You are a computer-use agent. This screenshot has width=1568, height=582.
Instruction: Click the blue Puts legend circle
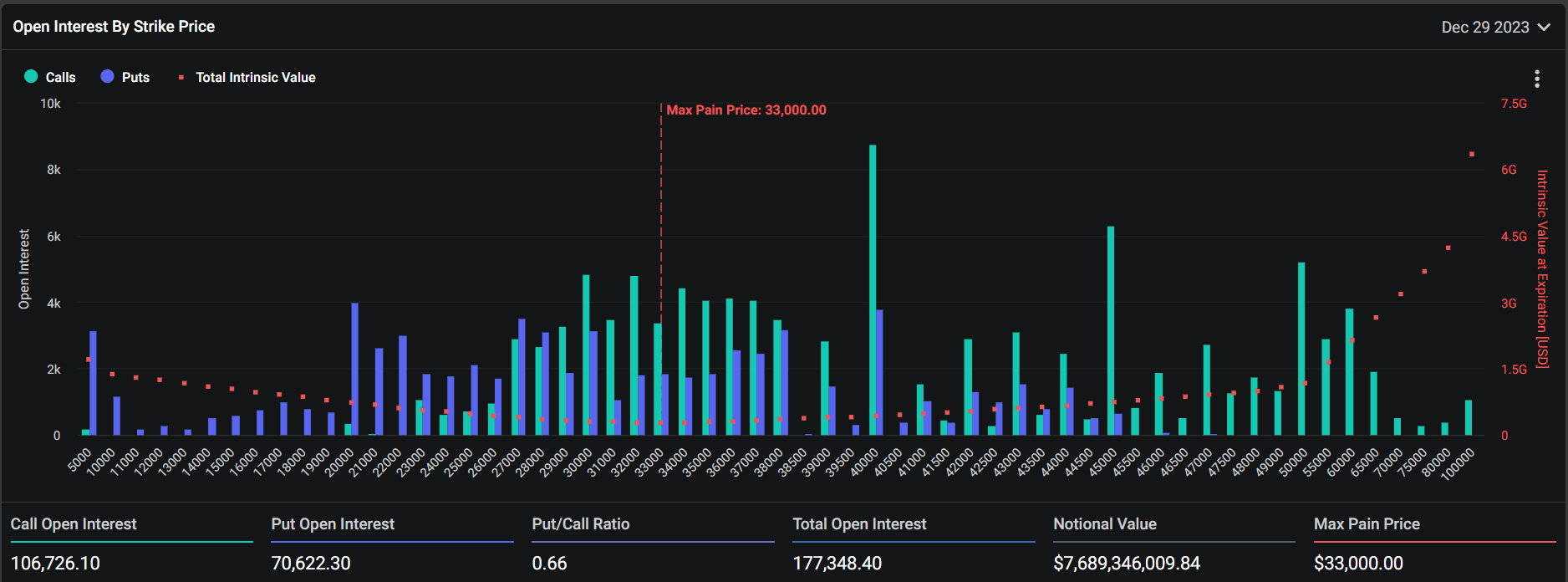coord(107,77)
